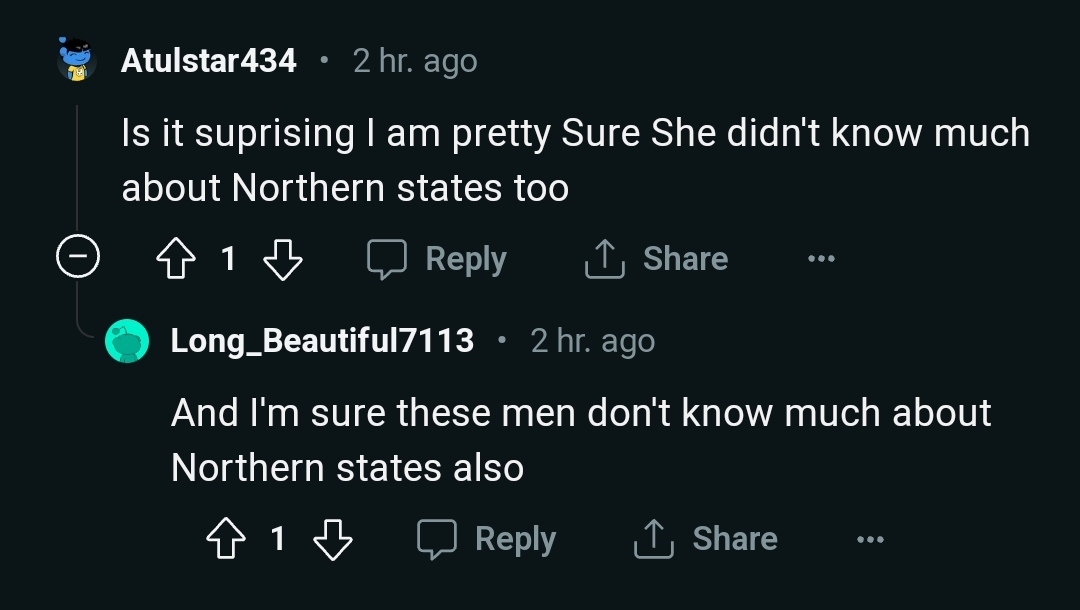
Task: Reply to Atulstar434's comment
Action: (x=437, y=259)
